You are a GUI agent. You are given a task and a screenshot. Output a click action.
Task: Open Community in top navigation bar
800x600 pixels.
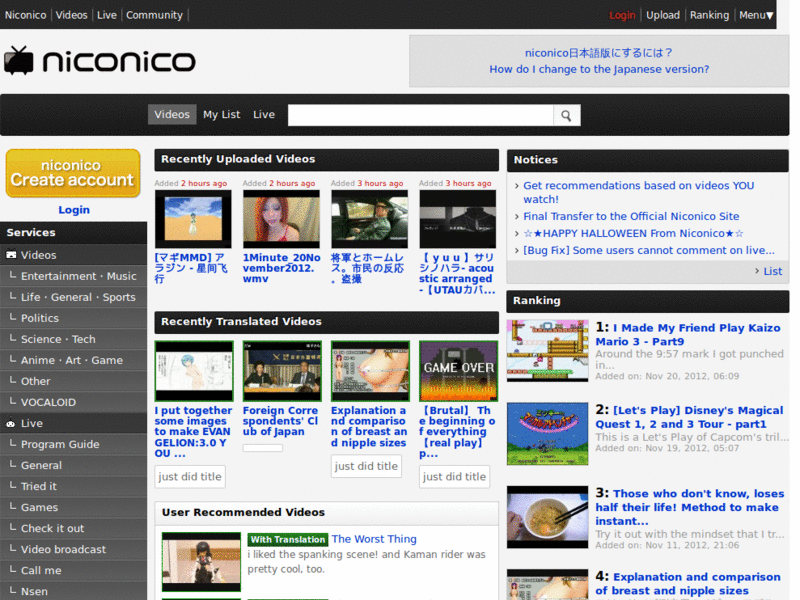[x=154, y=15]
